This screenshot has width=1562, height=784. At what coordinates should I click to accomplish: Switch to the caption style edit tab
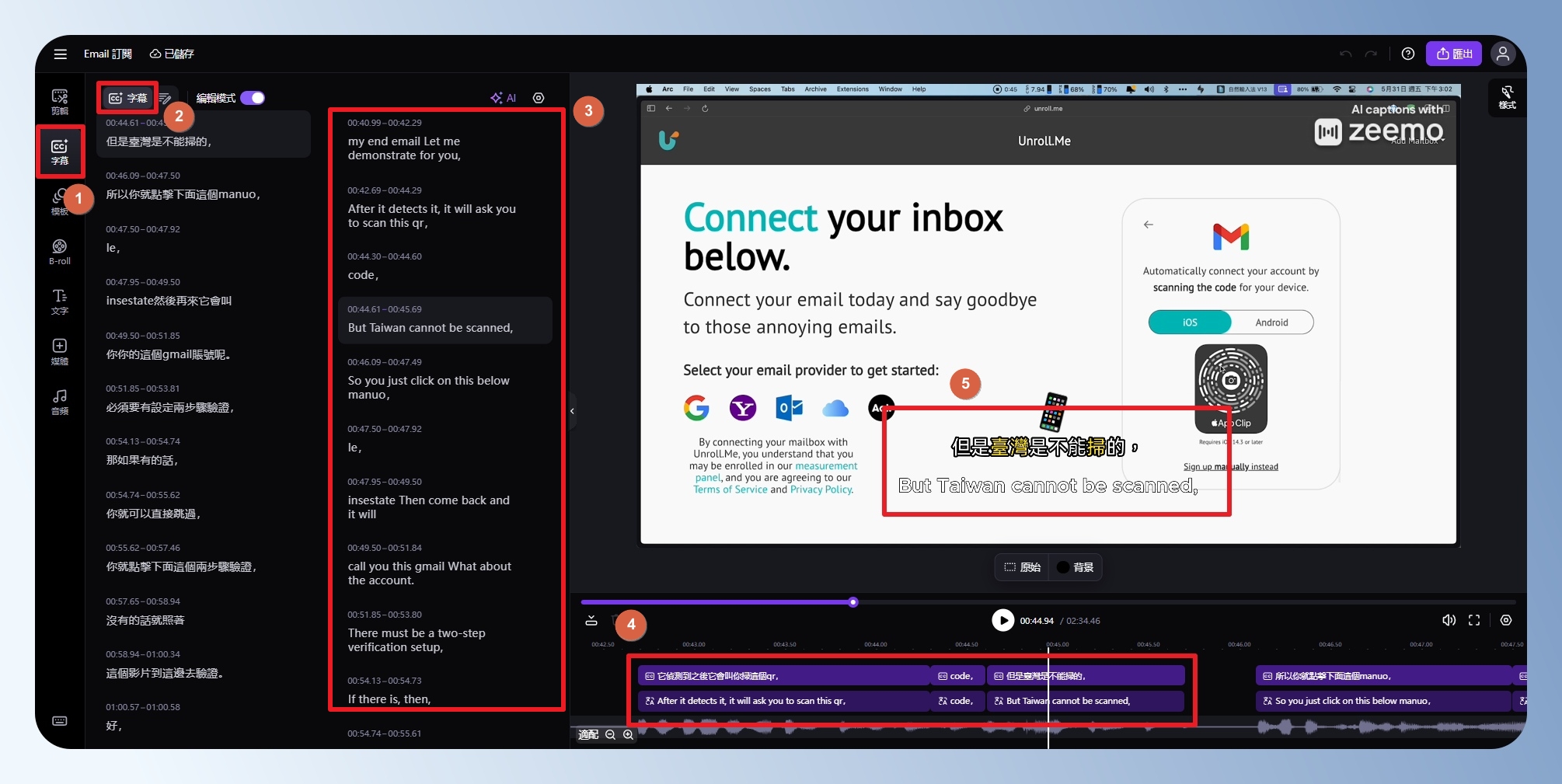click(x=166, y=98)
